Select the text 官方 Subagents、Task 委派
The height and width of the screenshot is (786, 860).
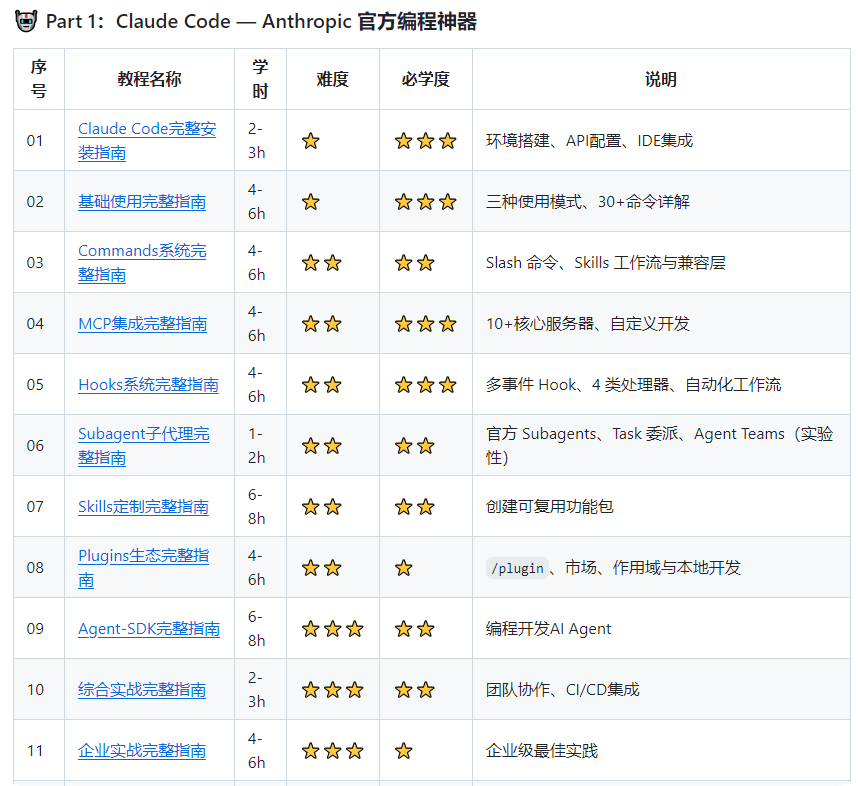coord(582,434)
